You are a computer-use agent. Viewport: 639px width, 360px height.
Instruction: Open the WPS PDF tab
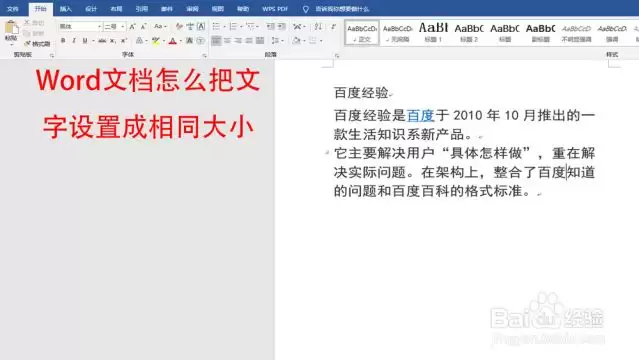pos(275,9)
